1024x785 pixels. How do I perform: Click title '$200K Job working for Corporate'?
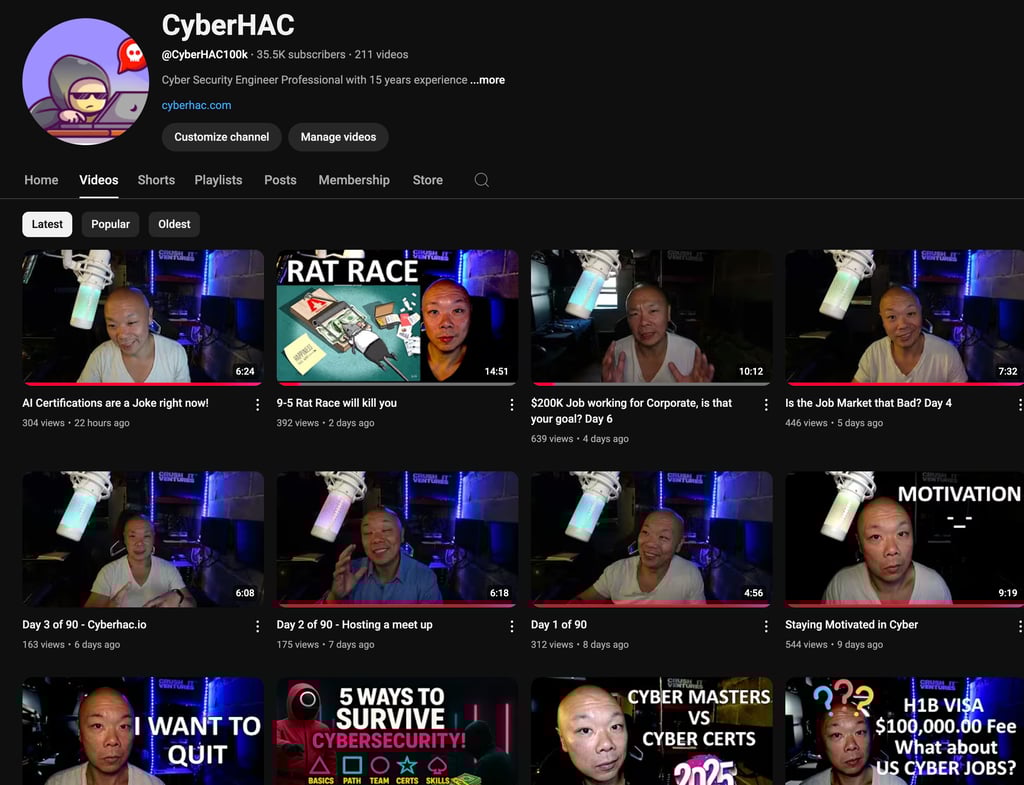[x=632, y=411]
